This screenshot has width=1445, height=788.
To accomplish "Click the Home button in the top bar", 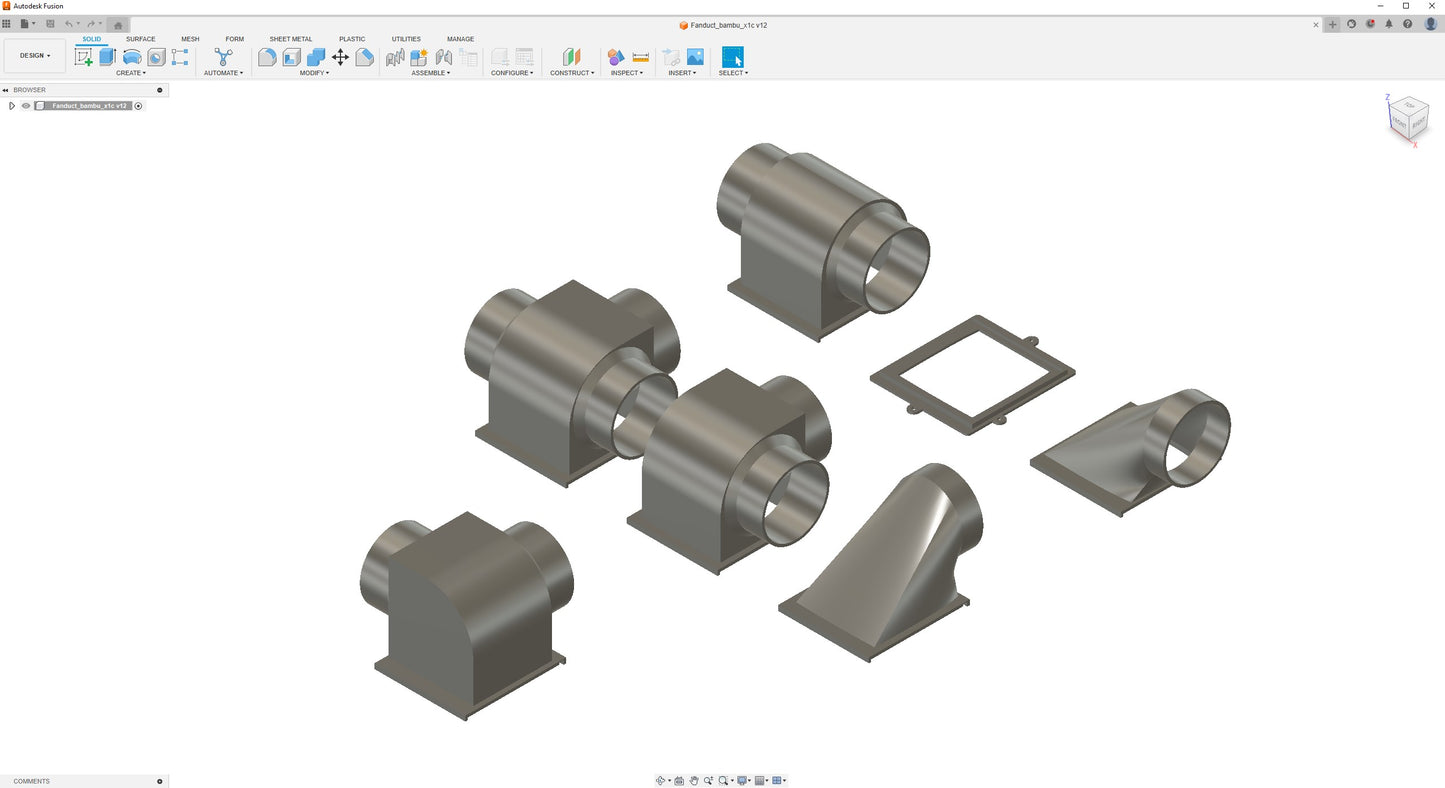I will pos(118,25).
